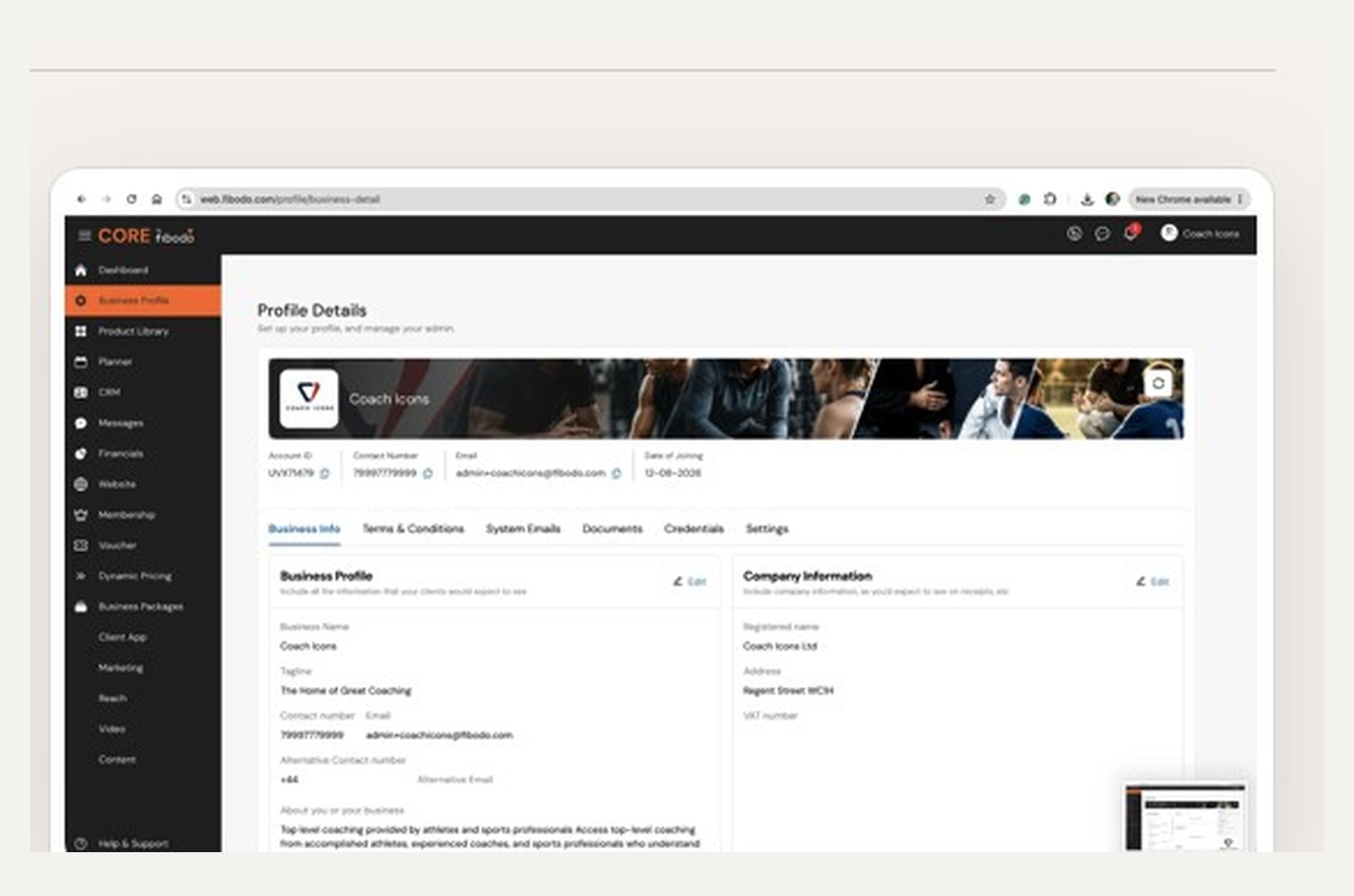Image resolution: width=1354 pixels, height=896 pixels.
Task: Edit the Business Profile section
Action: tap(690, 581)
